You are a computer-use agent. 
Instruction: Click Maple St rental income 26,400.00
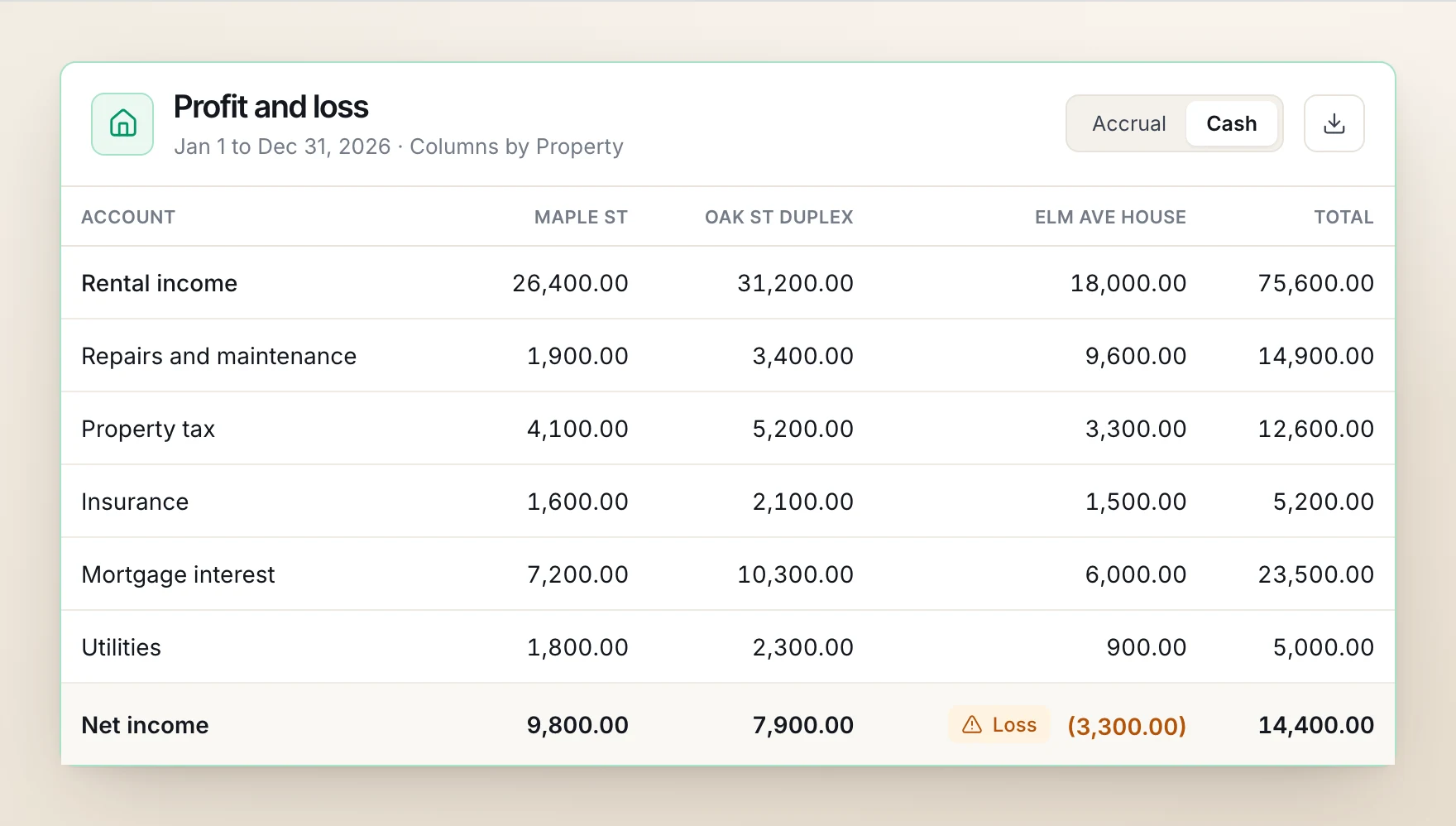[x=570, y=283]
